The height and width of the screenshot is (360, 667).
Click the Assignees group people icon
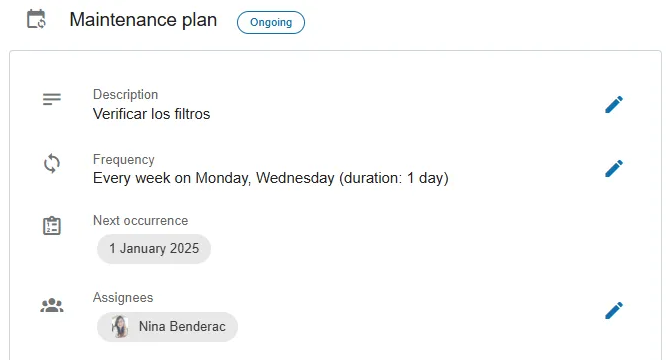52,305
